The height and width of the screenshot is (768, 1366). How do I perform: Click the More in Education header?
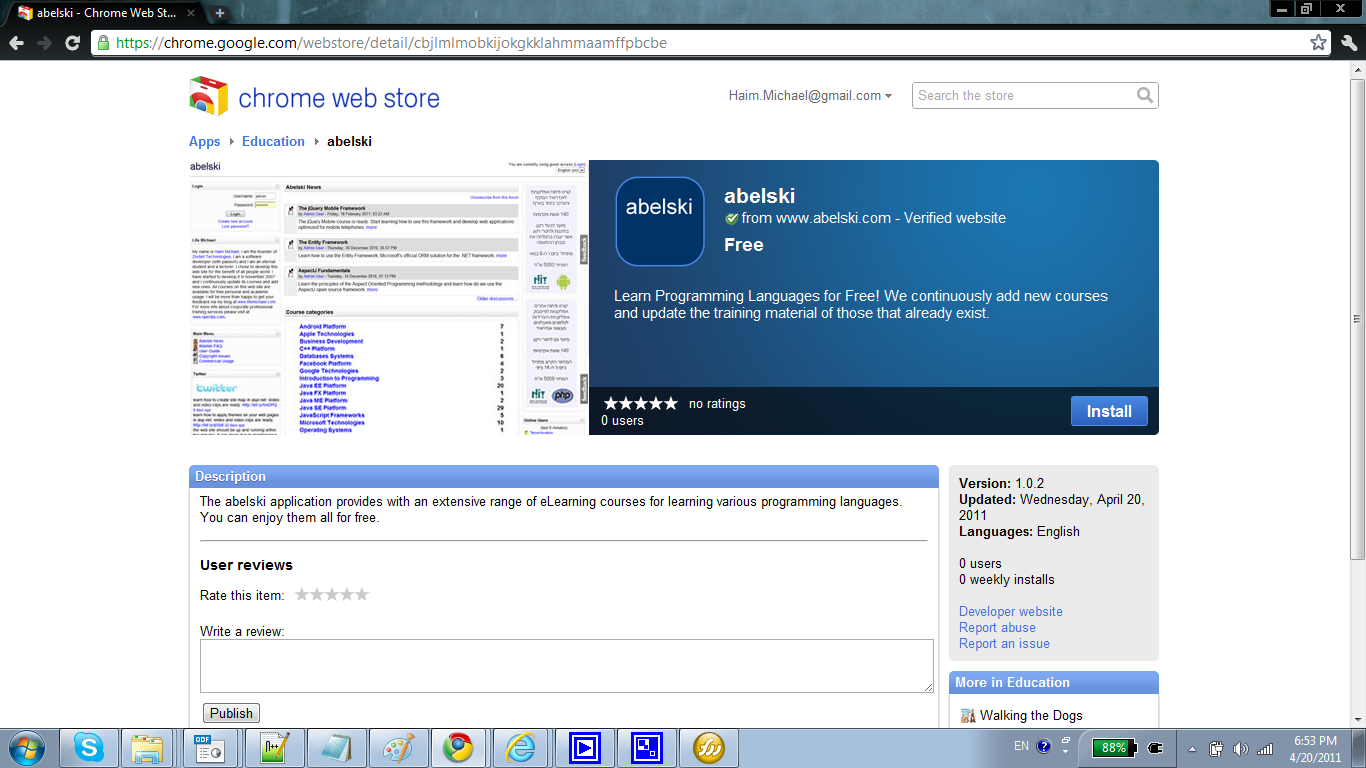[x=1054, y=682]
